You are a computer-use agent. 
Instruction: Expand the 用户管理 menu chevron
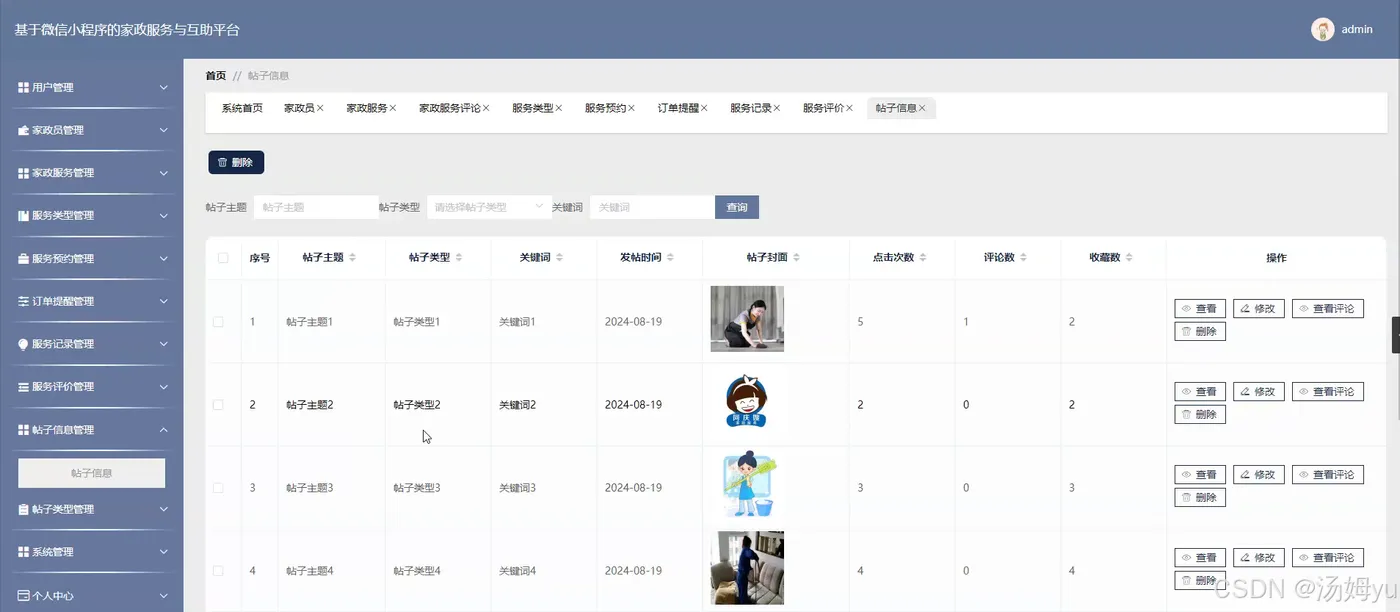click(164, 88)
